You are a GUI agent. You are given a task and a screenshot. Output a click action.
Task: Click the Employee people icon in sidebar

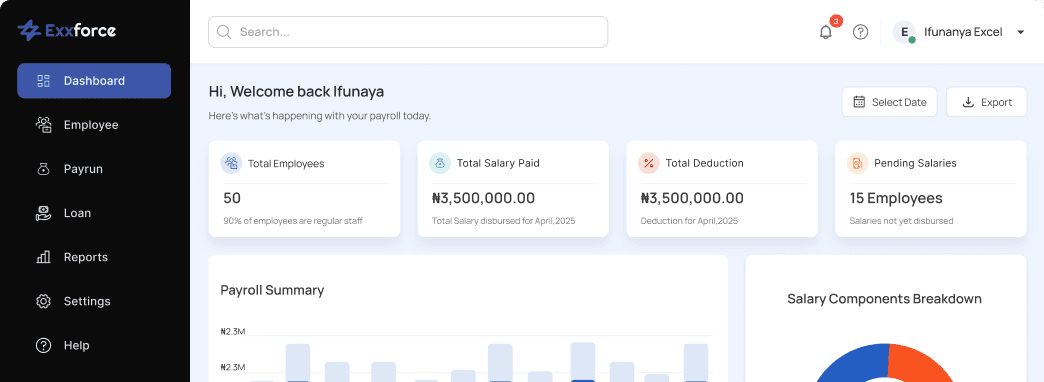[x=43, y=125]
